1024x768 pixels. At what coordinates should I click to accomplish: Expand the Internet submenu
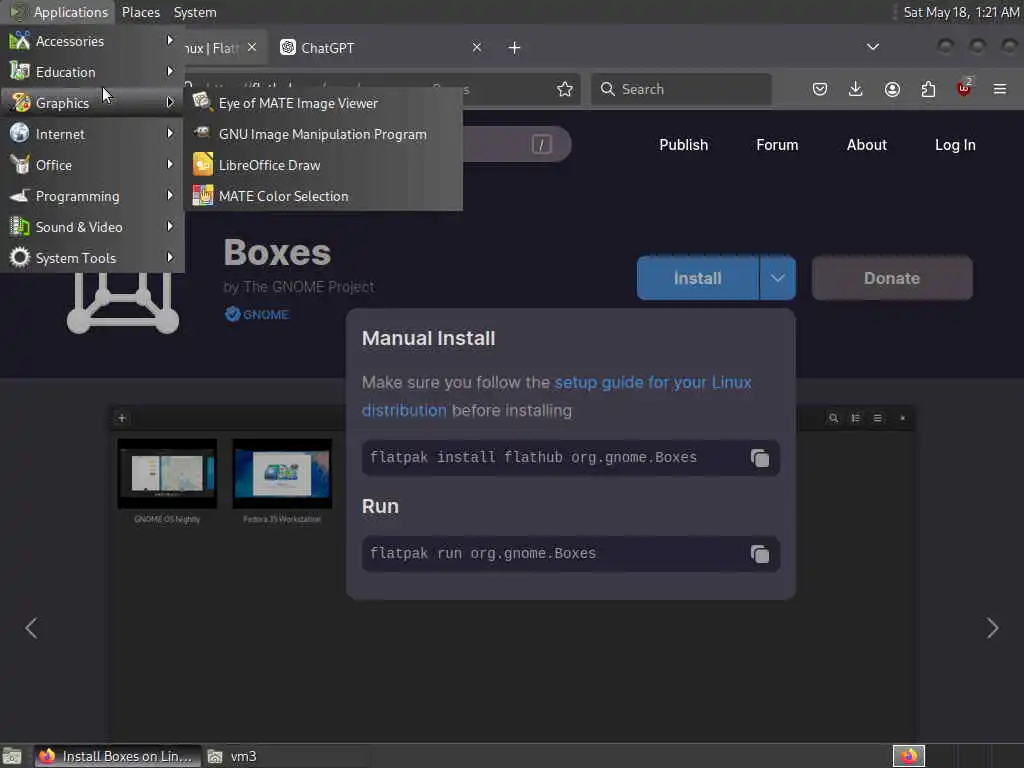click(91, 134)
